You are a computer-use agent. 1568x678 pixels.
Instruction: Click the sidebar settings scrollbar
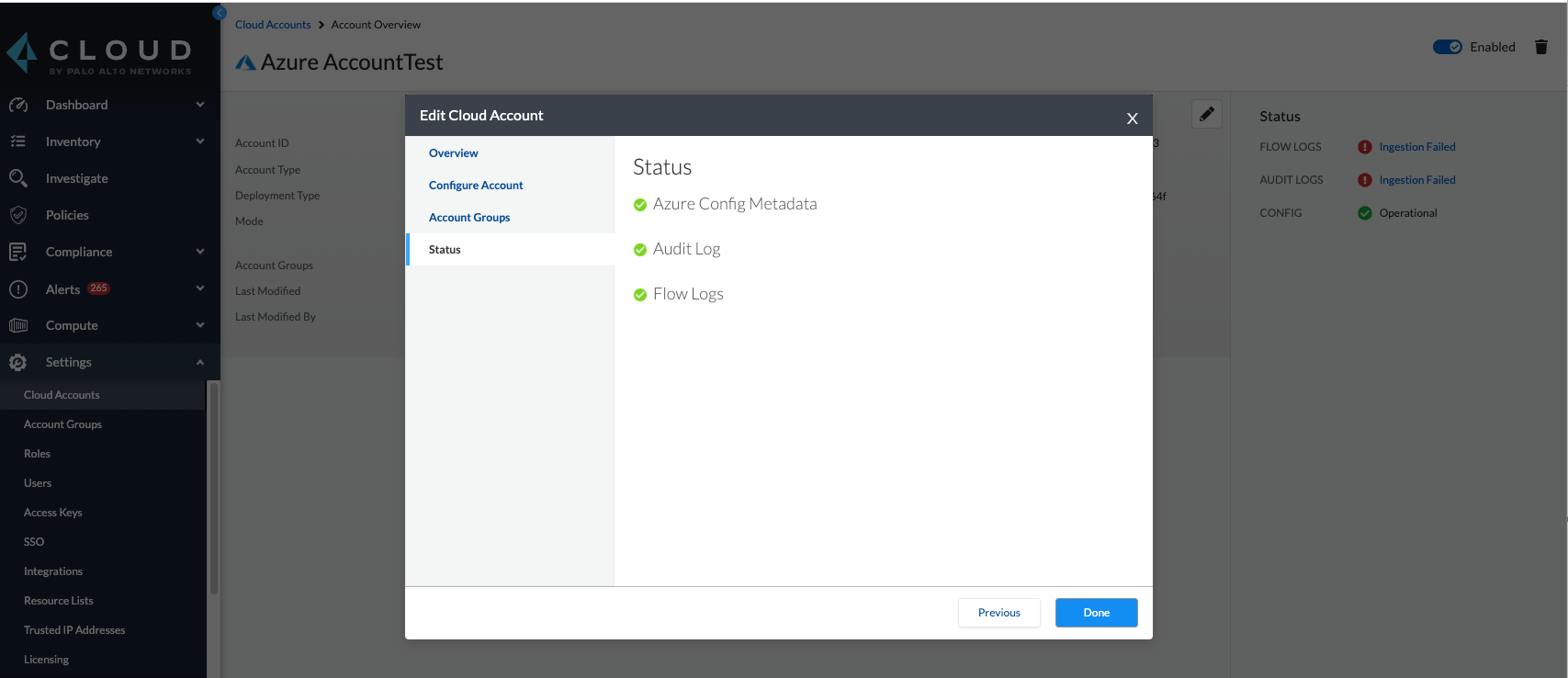(213, 487)
